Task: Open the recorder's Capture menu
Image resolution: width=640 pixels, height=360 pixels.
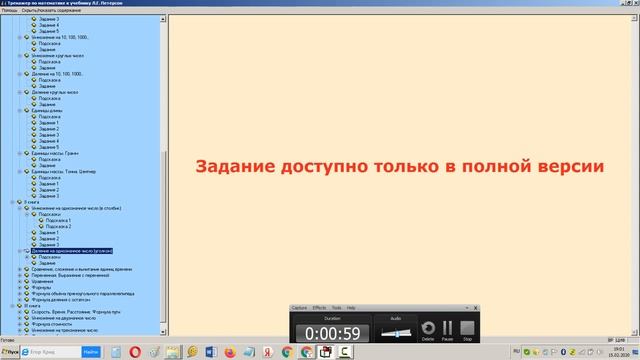Action: (299, 308)
